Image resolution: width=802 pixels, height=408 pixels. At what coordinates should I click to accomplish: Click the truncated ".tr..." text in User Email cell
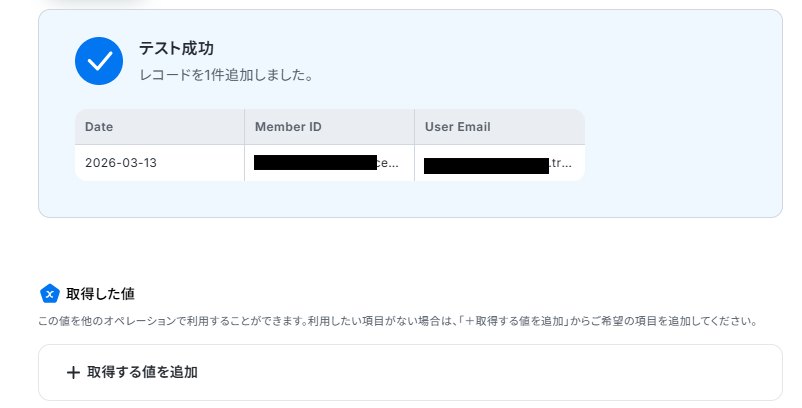(x=562, y=163)
